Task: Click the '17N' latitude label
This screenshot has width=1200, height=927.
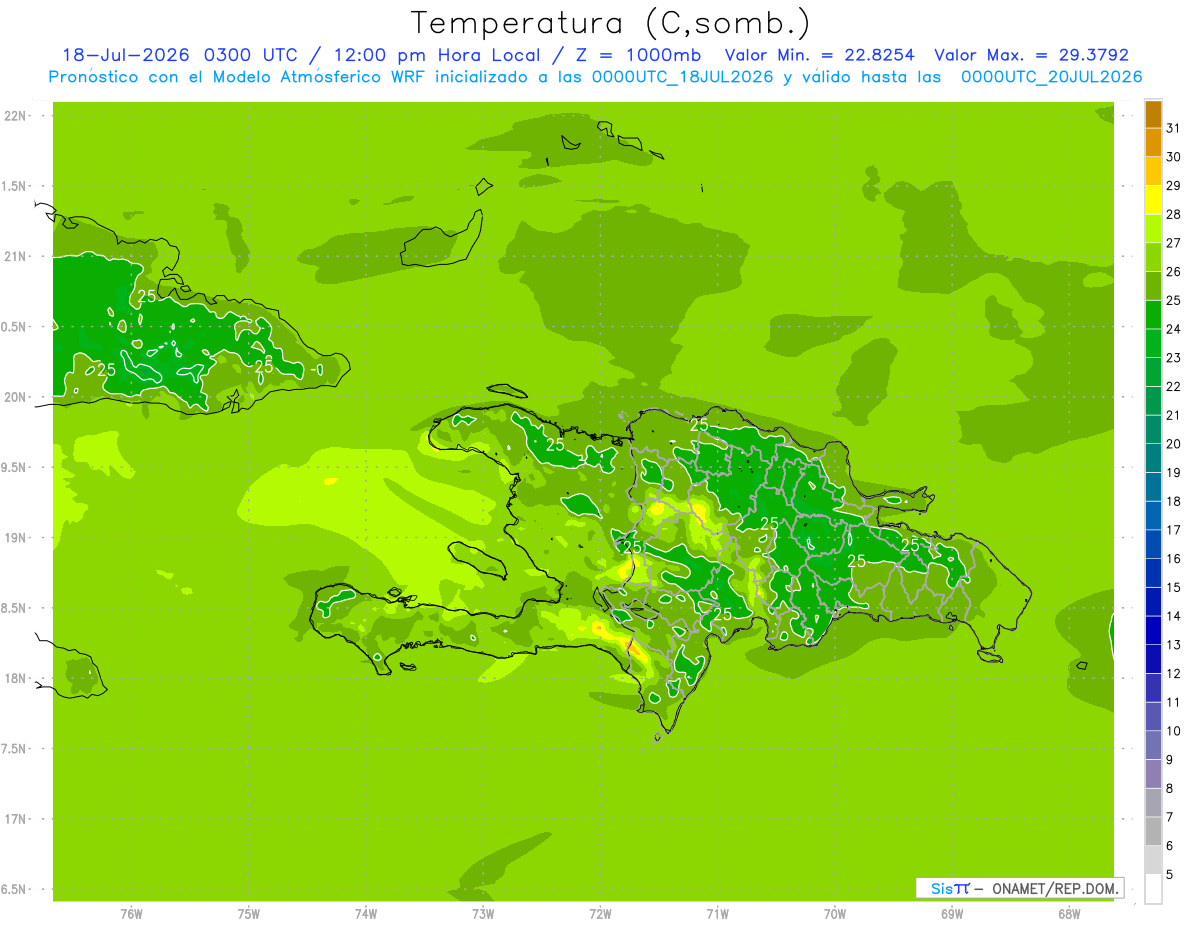Action: click(x=15, y=819)
